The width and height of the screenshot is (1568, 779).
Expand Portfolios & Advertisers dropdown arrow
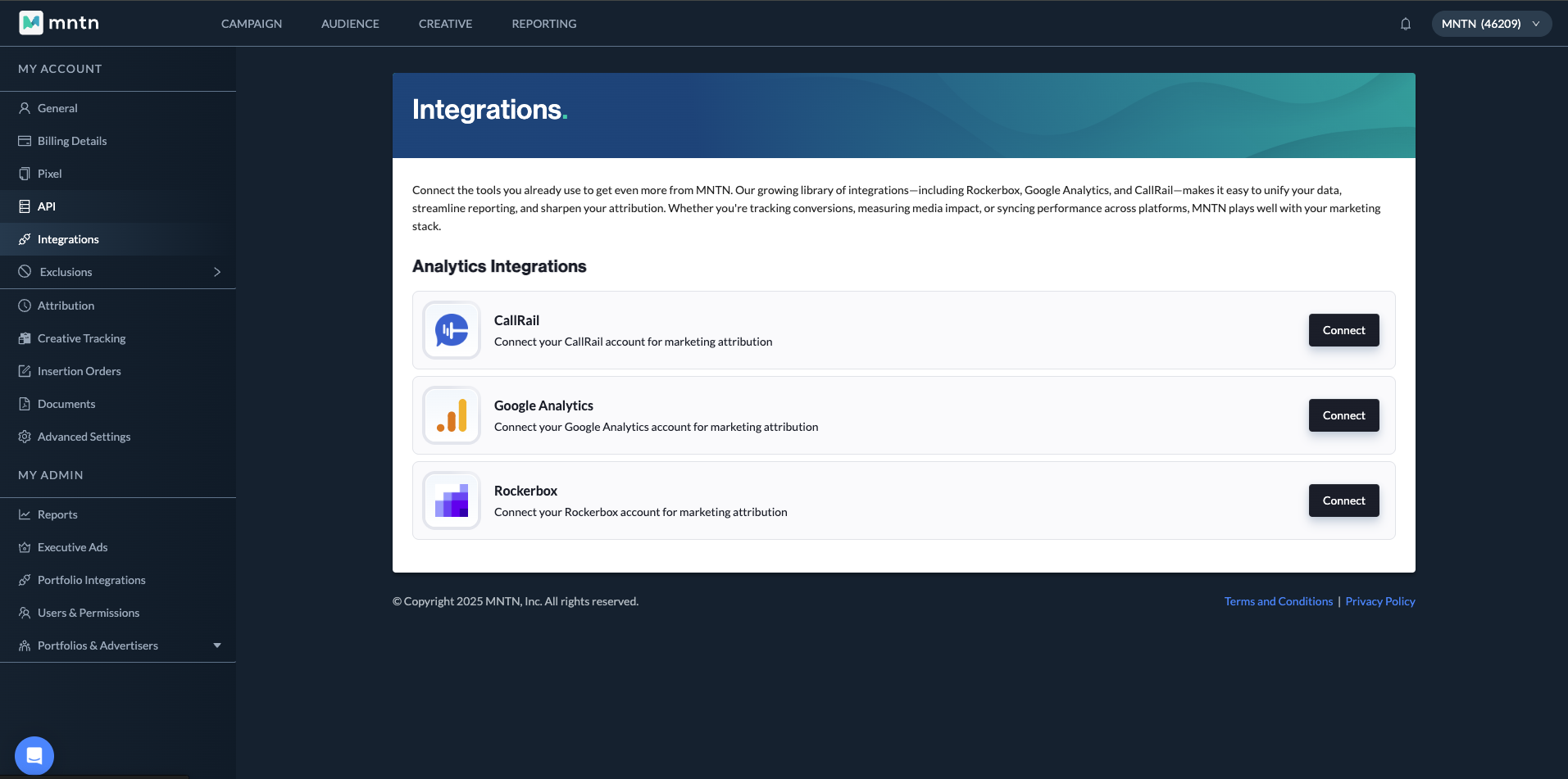[217, 645]
